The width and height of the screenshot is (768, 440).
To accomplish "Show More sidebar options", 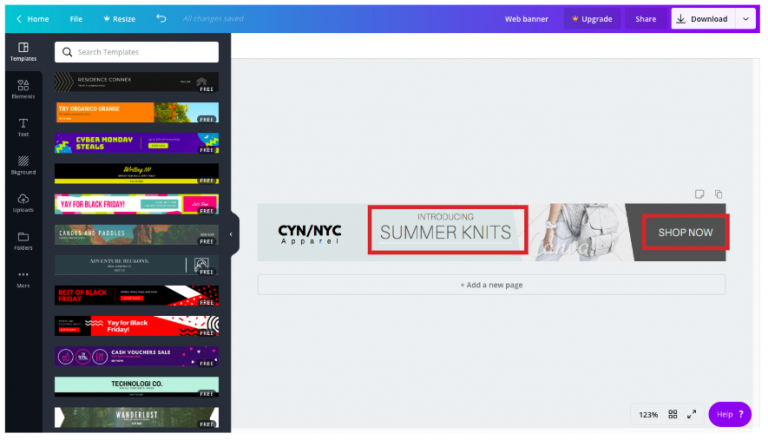I will pos(23,278).
